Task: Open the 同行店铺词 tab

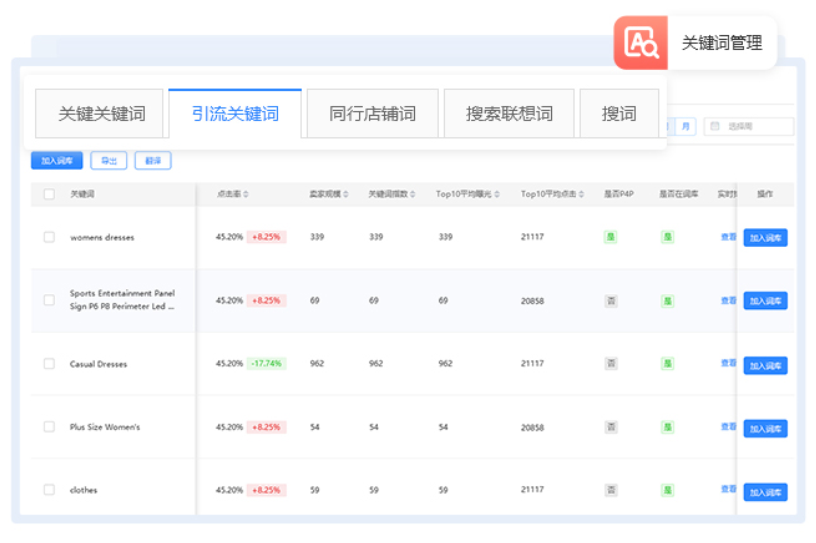Action: (x=373, y=113)
